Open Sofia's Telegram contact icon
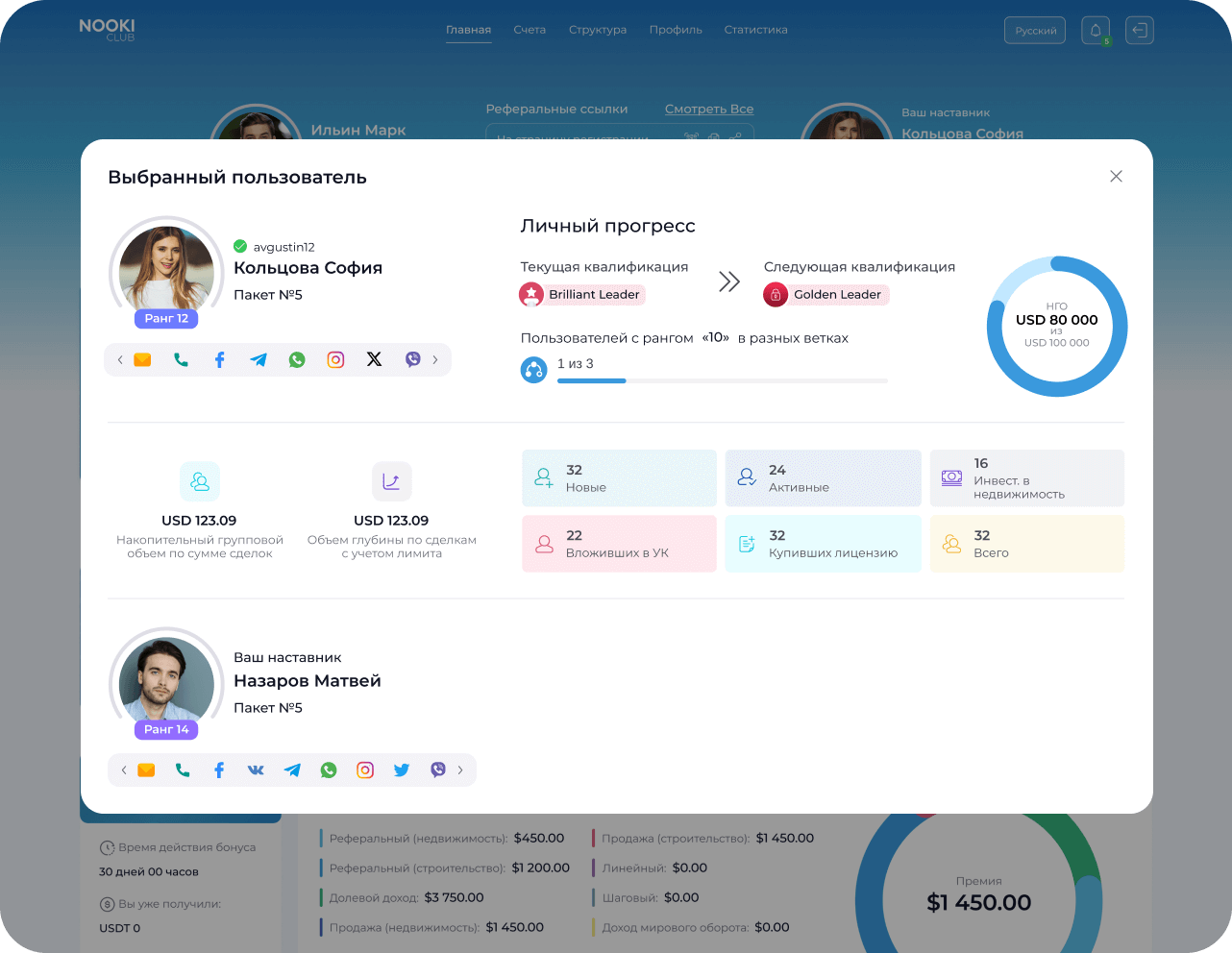The width and height of the screenshot is (1232, 953). point(259,359)
